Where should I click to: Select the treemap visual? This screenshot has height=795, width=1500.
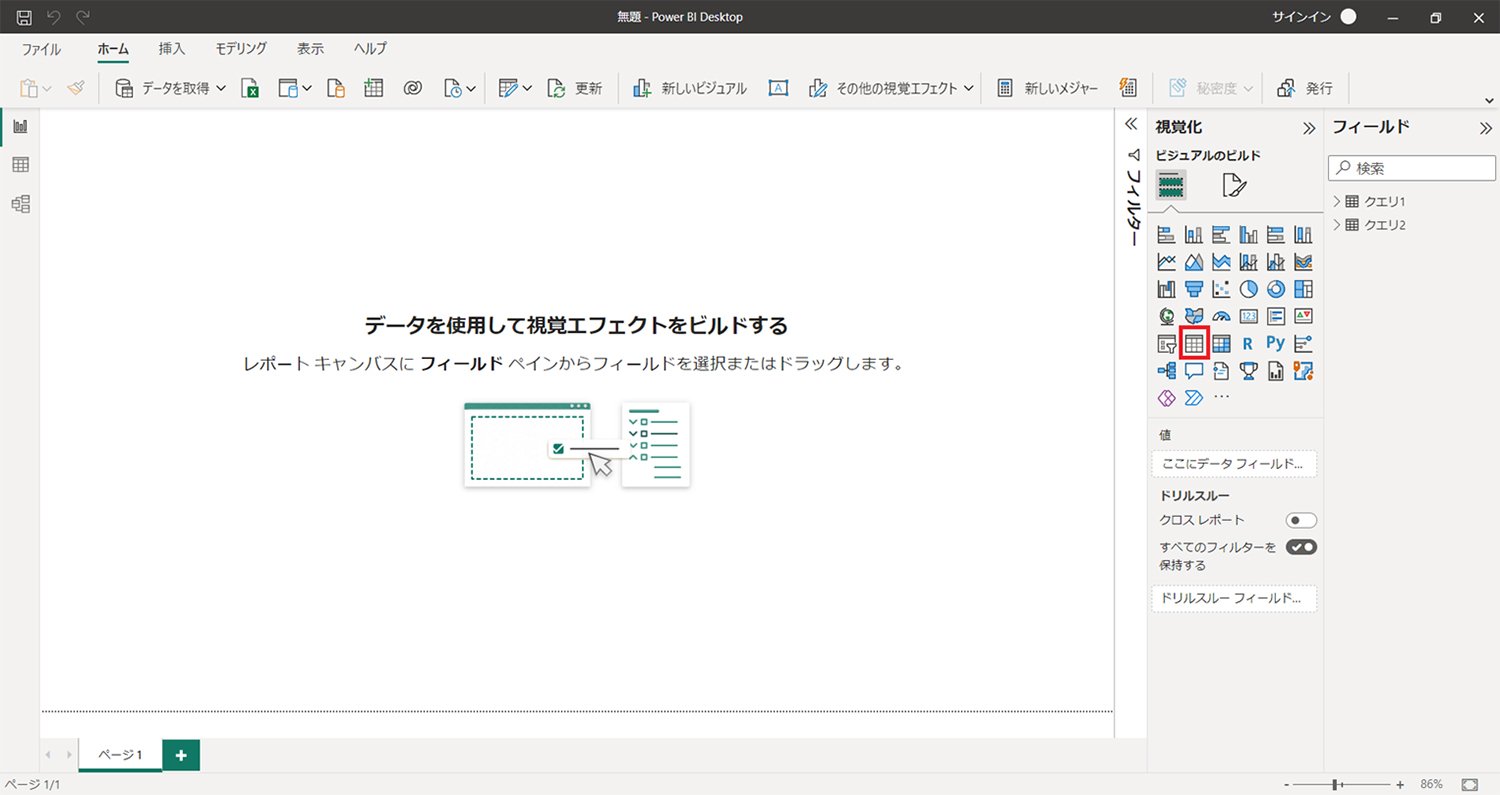pos(1303,289)
